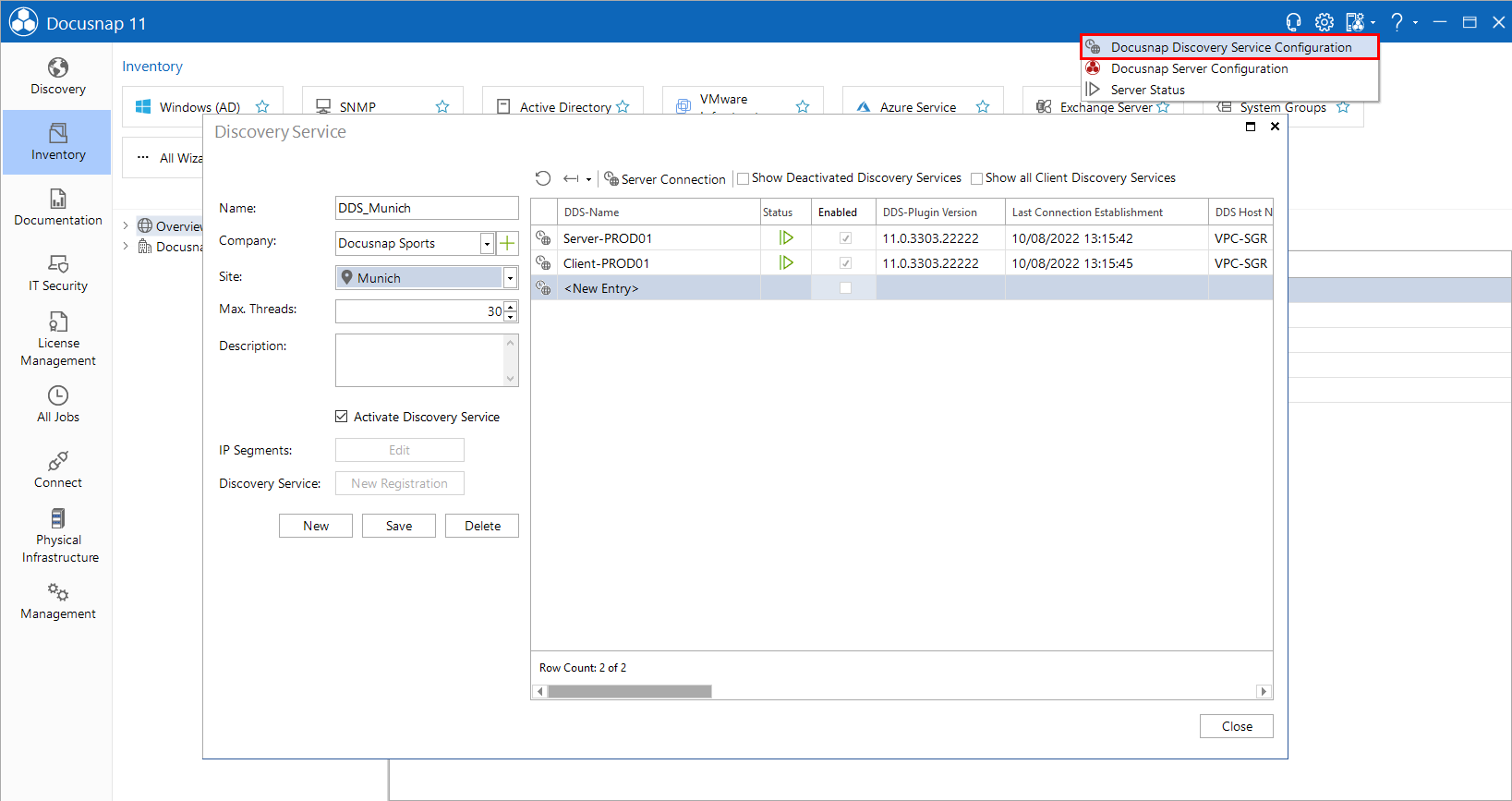
Task: Favorite the Active Directory wizard star
Action: [x=623, y=107]
